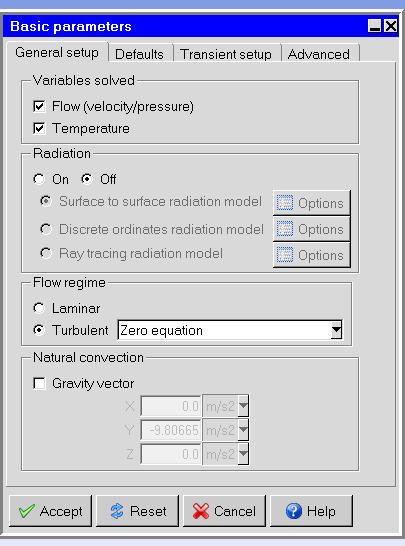Viewport: 405px width, 546px height.
Task: Switch to the Advanced tab
Action: [319, 54]
